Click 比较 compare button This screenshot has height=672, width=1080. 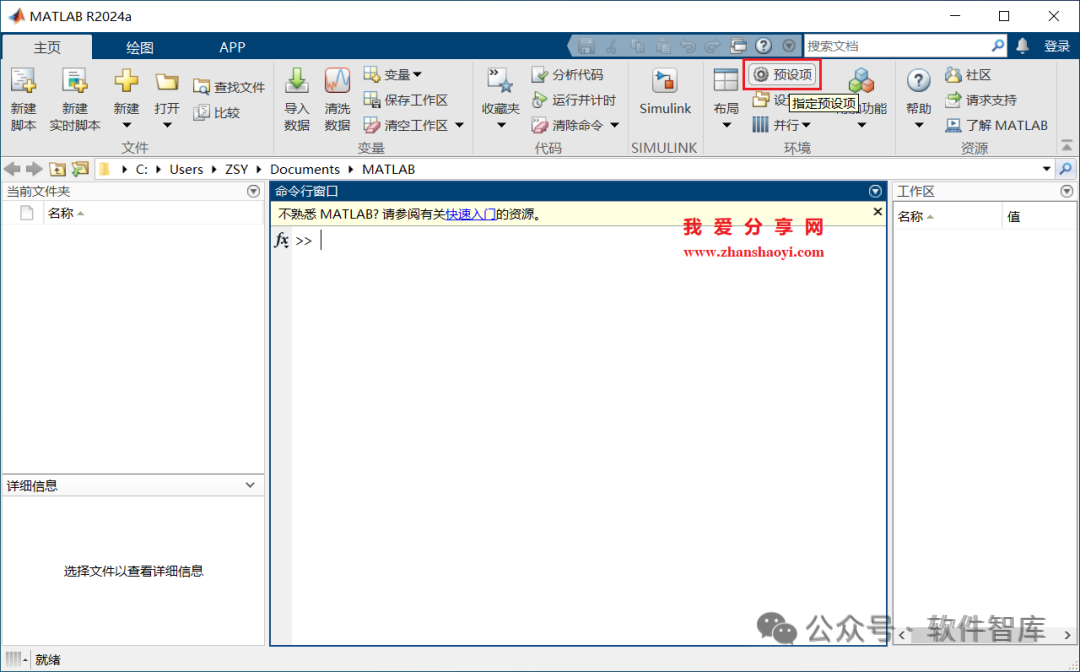(x=217, y=113)
